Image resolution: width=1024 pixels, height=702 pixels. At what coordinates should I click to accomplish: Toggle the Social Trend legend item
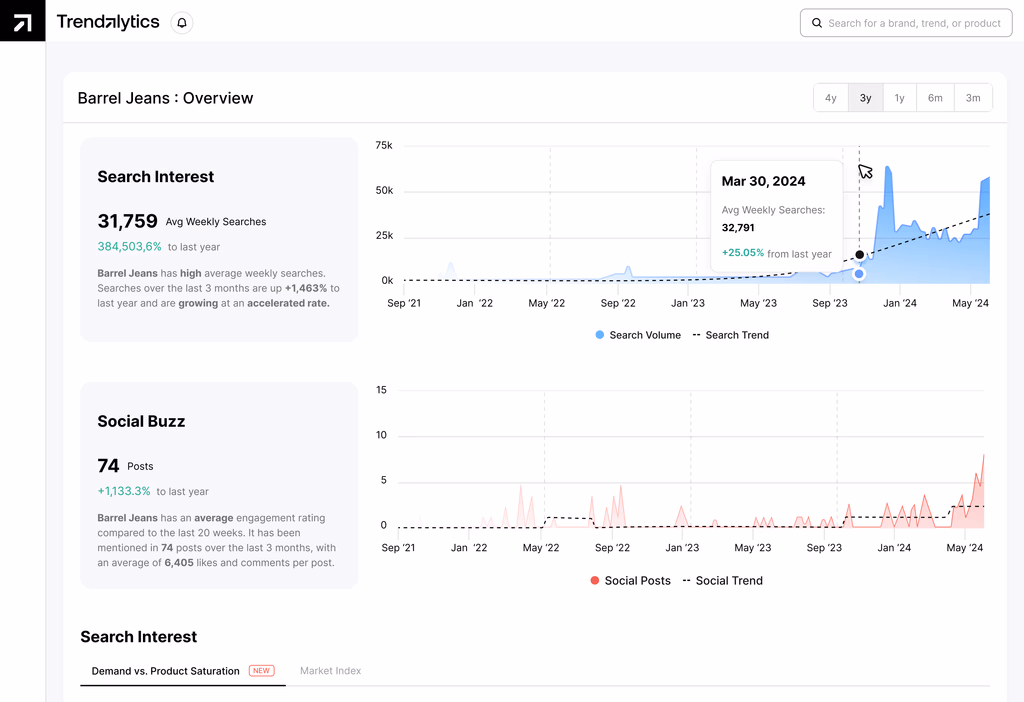click(x=722, y=581)
